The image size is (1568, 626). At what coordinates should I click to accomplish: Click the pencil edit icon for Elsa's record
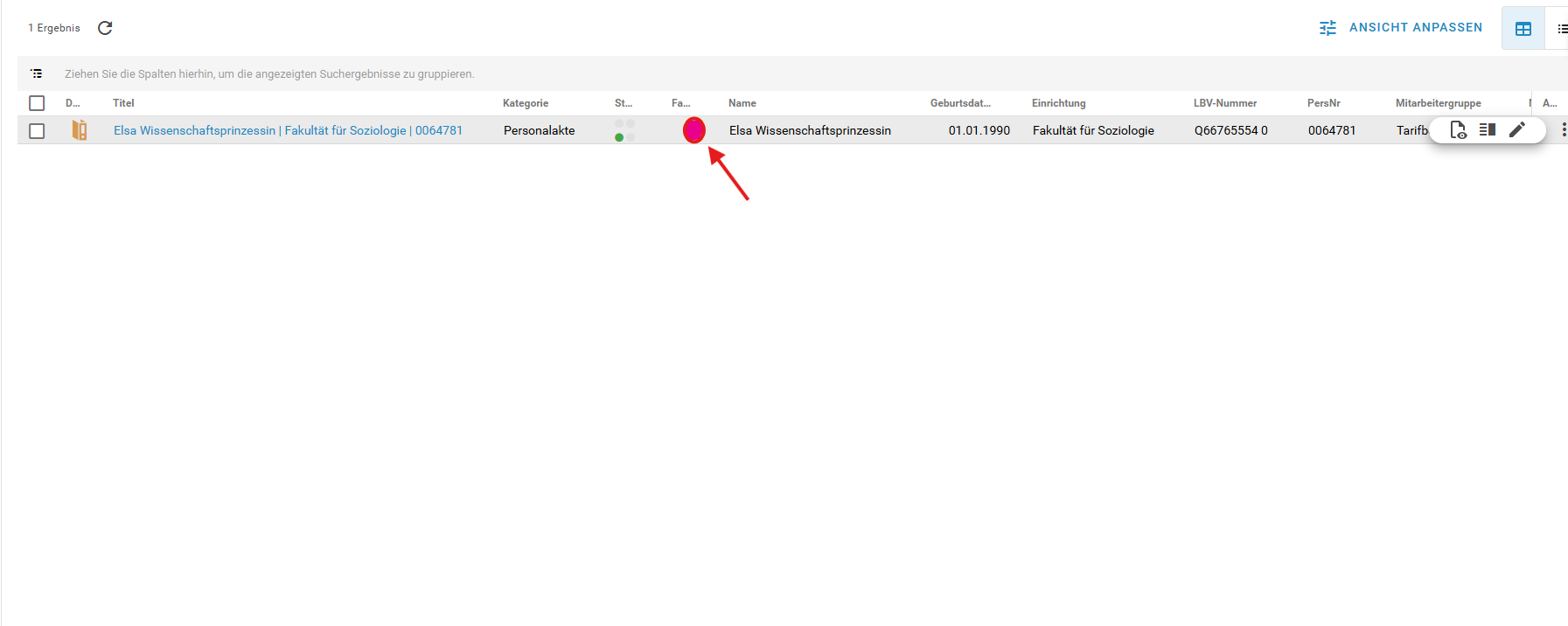1517,130
